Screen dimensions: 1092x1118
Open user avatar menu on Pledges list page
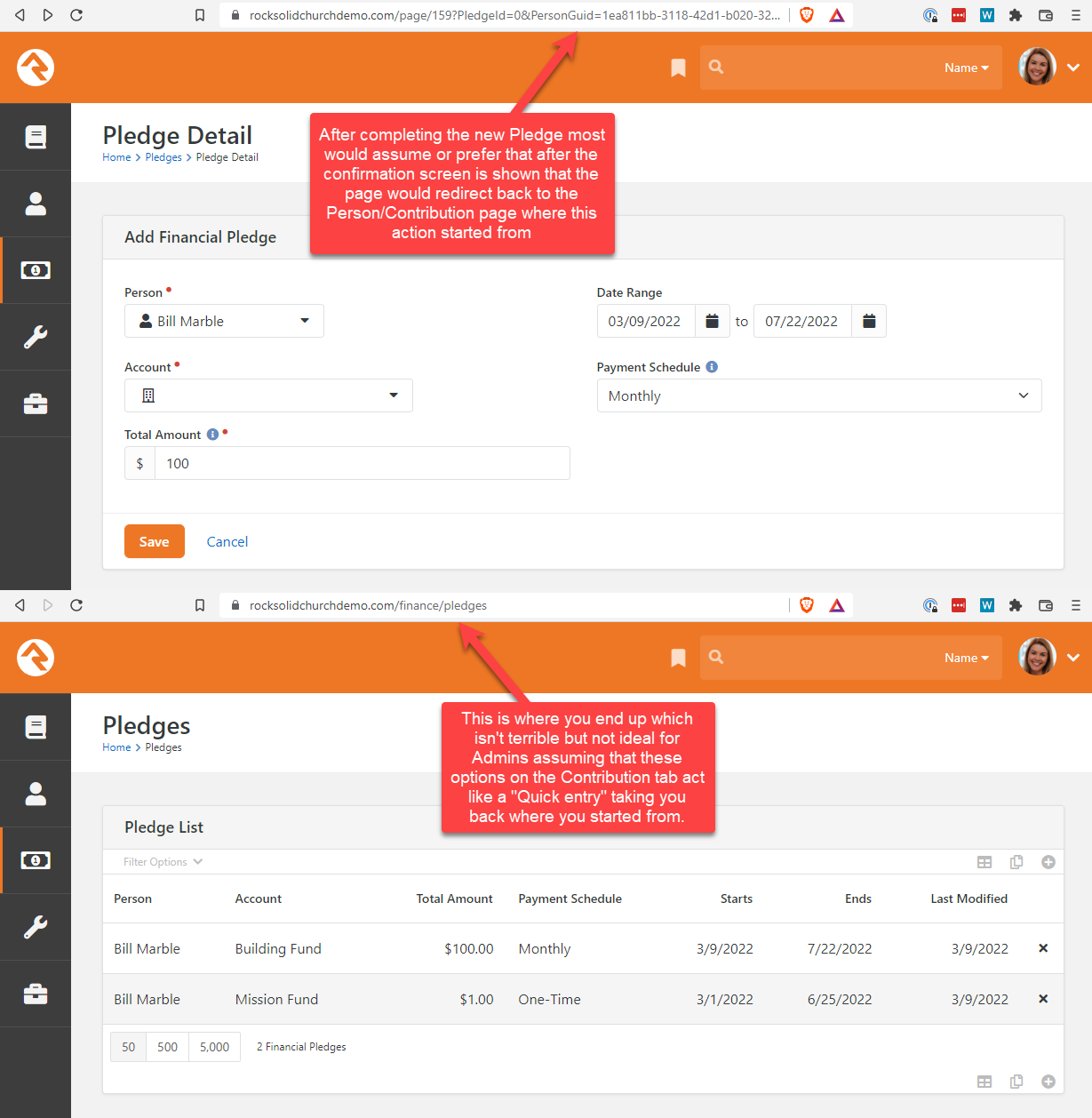tap(1048, 658)
